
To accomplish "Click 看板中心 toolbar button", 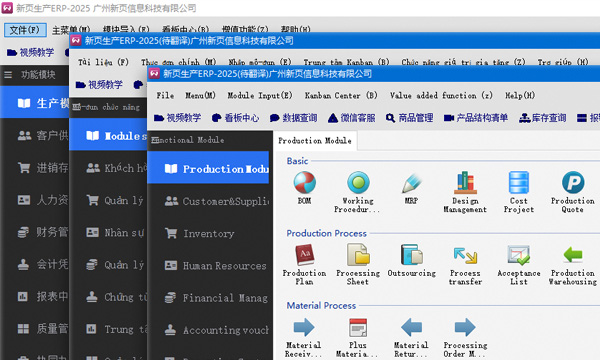I will tap(236, 118).
